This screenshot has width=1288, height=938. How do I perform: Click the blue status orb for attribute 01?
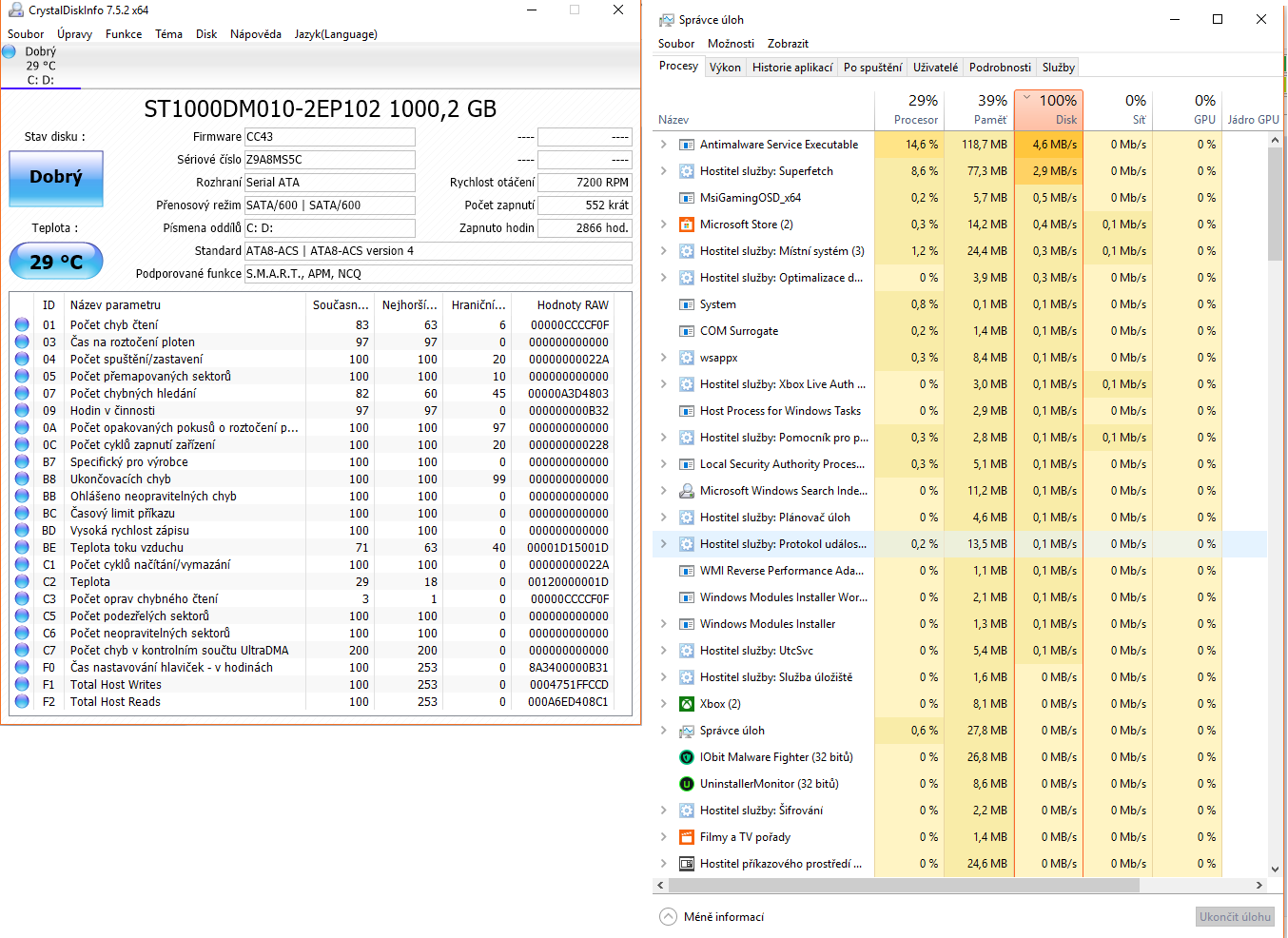pyautogui.click(x=22, y=324)
